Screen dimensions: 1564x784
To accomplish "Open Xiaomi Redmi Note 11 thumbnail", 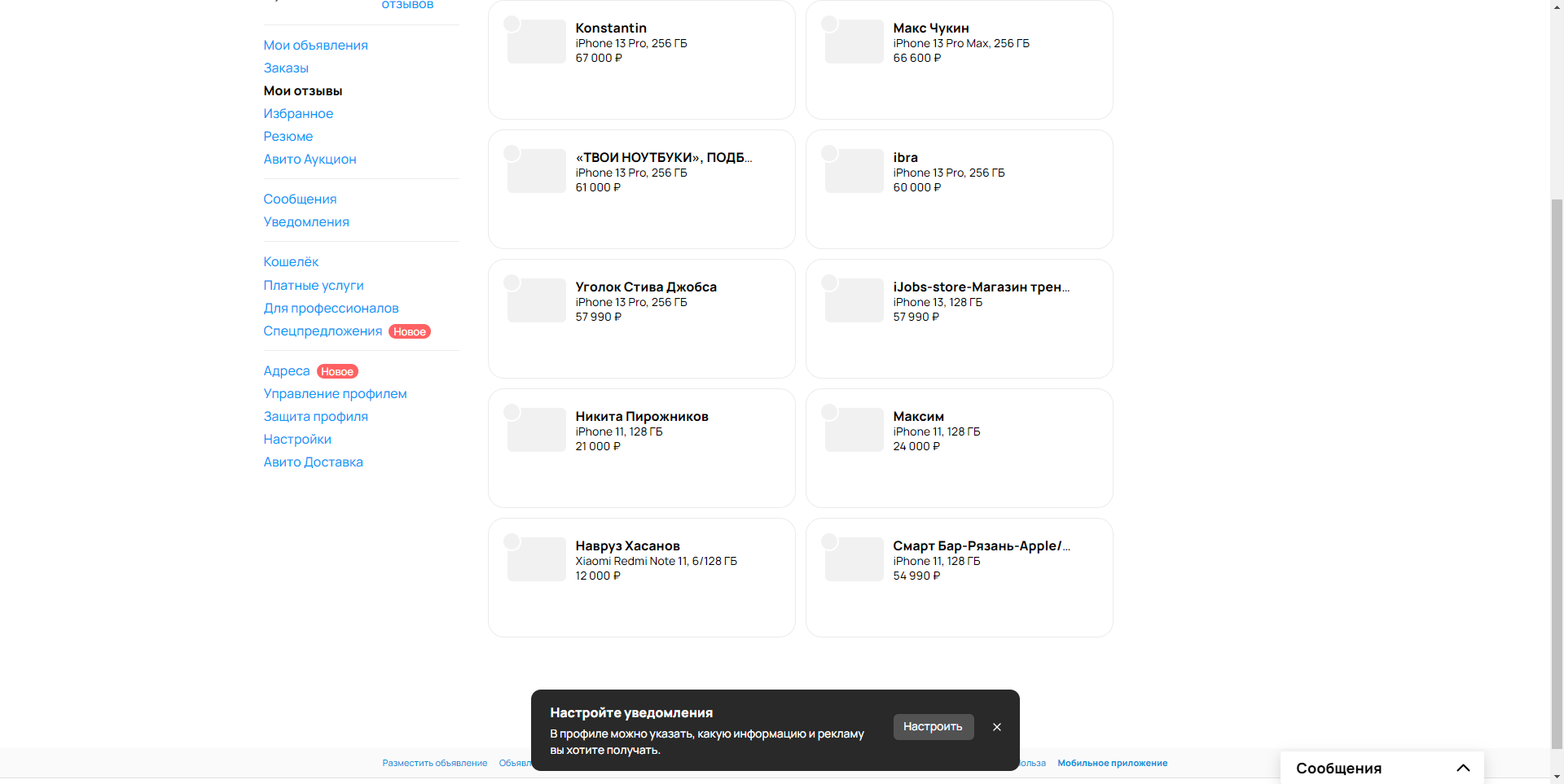I will tap(537, 559).
